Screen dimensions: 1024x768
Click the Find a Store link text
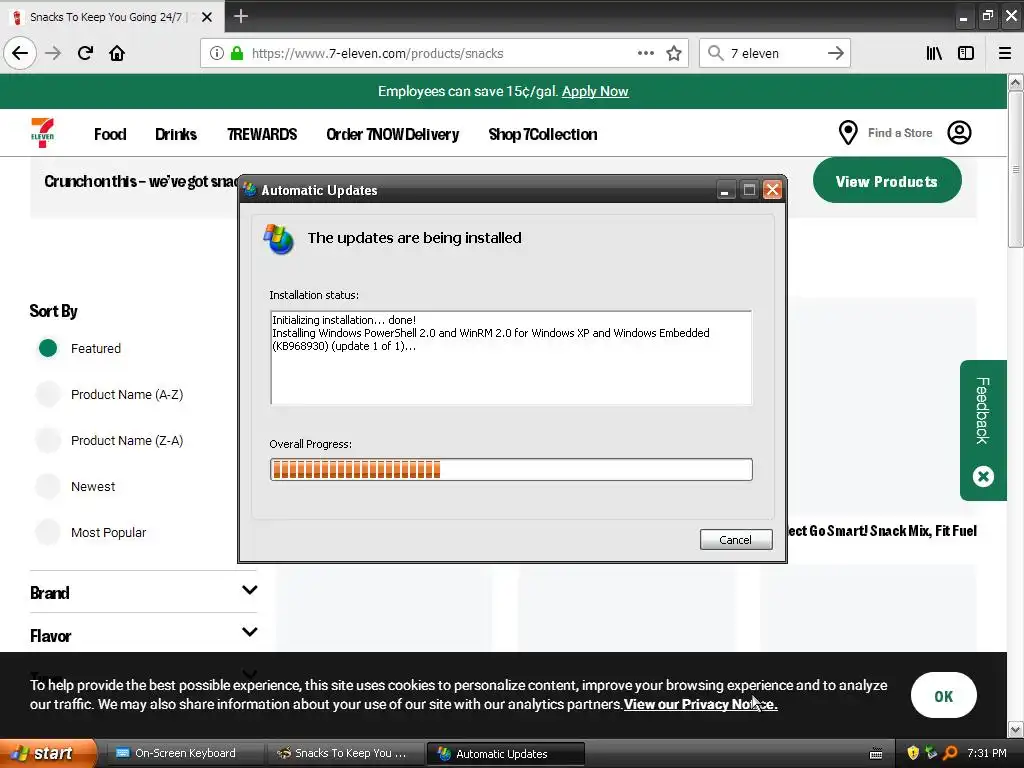(899, 133)
